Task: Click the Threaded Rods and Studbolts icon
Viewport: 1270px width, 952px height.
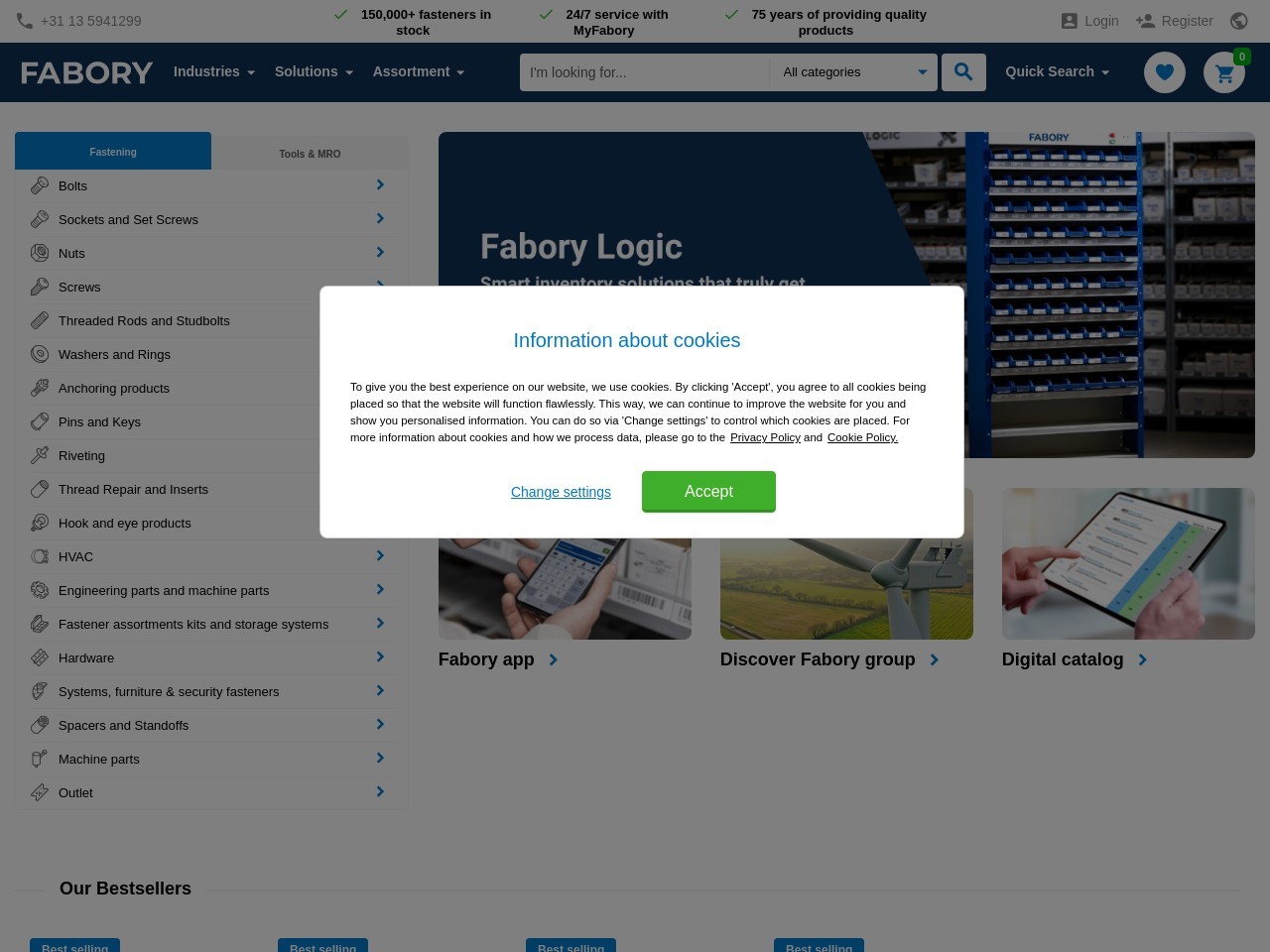Action: pyautogui.click(x=40, y=320)
